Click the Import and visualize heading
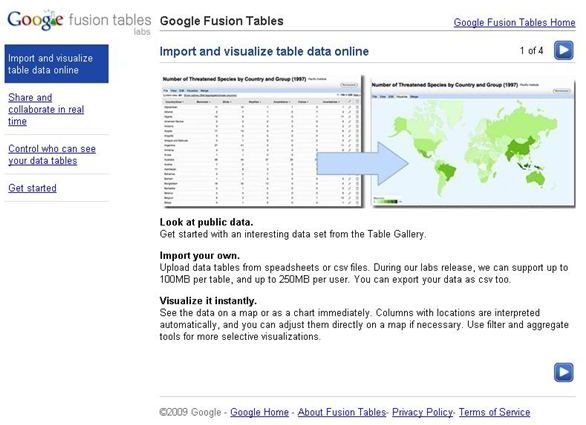 pos(264,51)
